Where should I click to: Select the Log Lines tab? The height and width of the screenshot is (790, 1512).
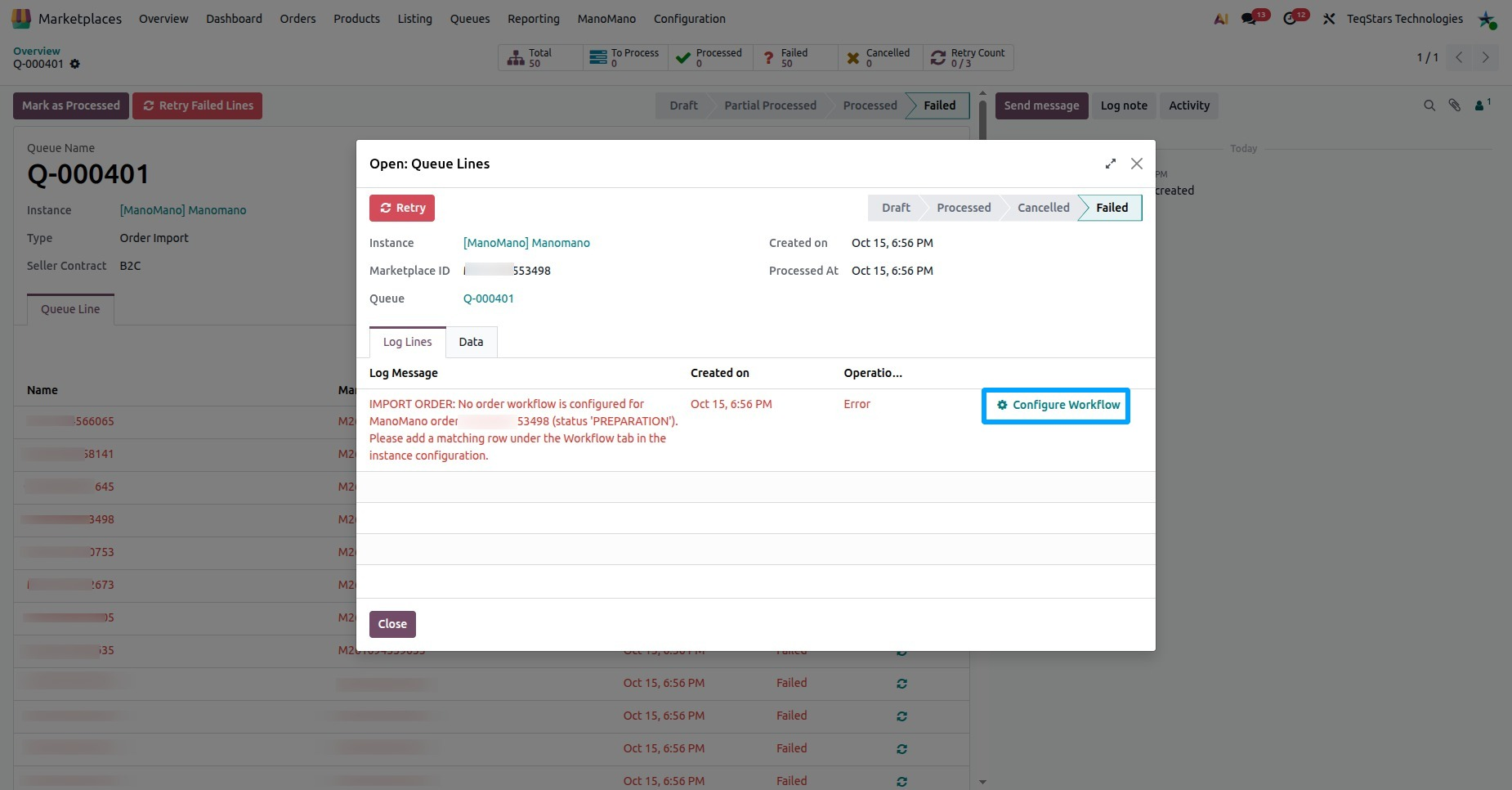(x=407, y=342)
